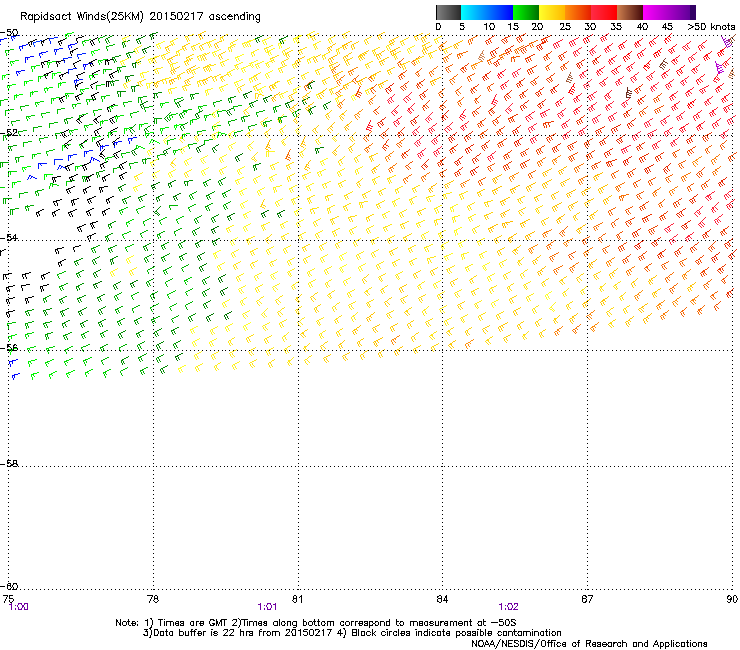The height and width of the screenshot is (650, 740).
Task: Click the '35' legend scale label
Action: pos(616,27)
